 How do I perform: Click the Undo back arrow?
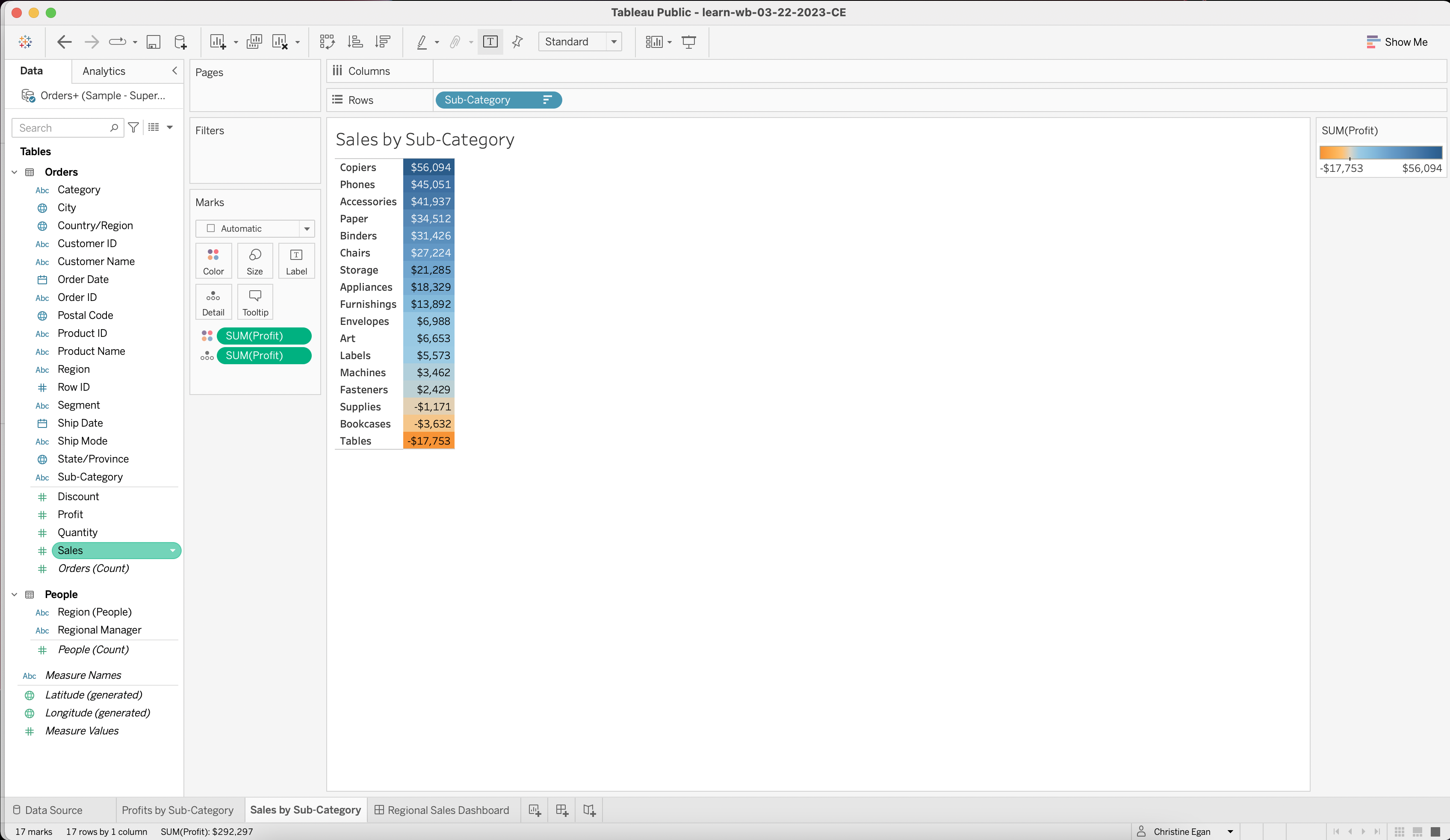coord(65,41)
